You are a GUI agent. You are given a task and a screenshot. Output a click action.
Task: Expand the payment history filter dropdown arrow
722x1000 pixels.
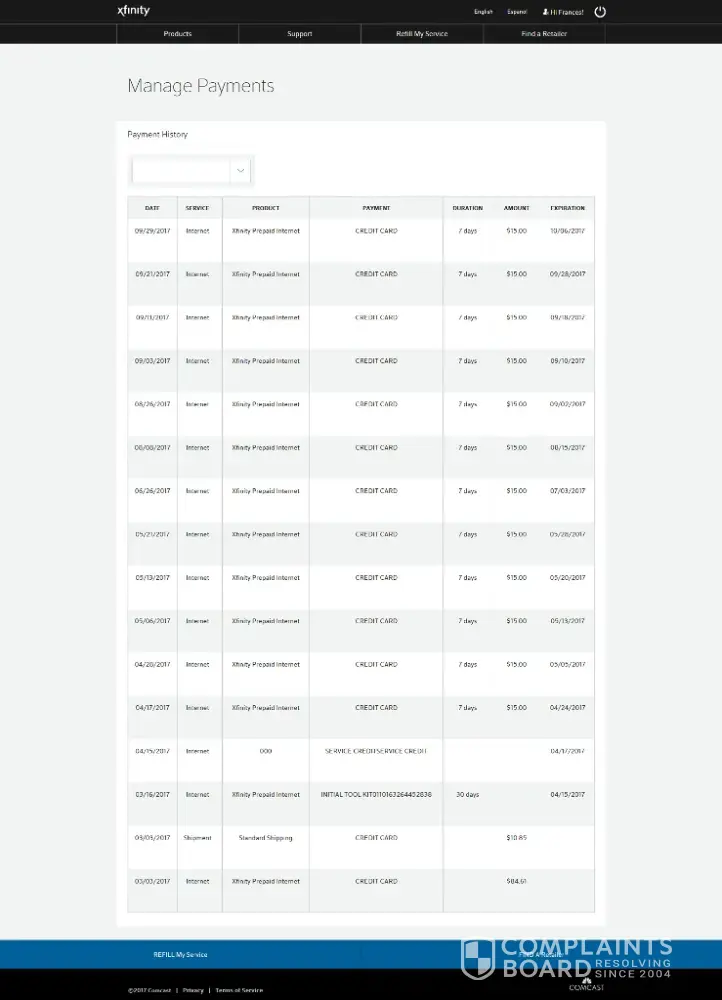click(240, 171)
